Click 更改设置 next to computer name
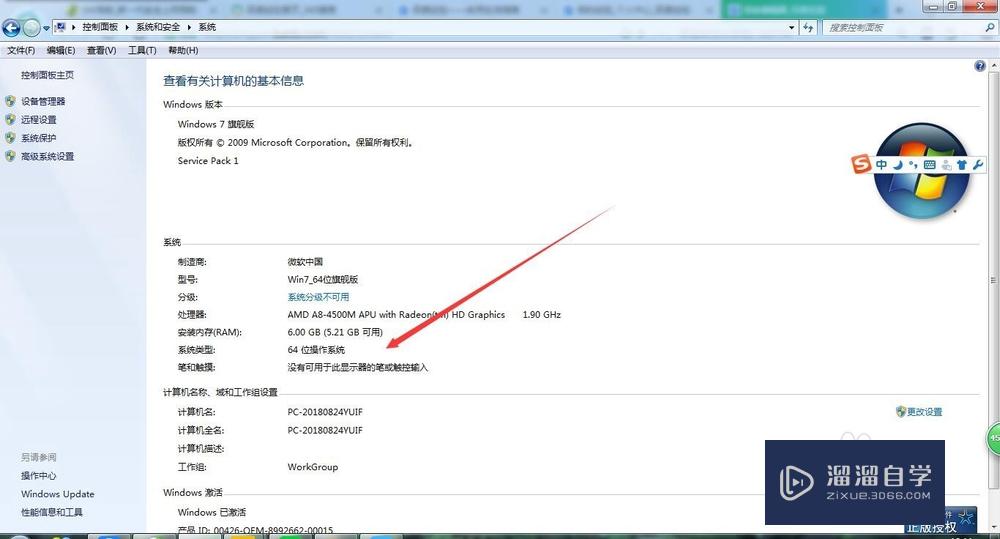This screenshot has width=1000, height=539. click(924, 412)
